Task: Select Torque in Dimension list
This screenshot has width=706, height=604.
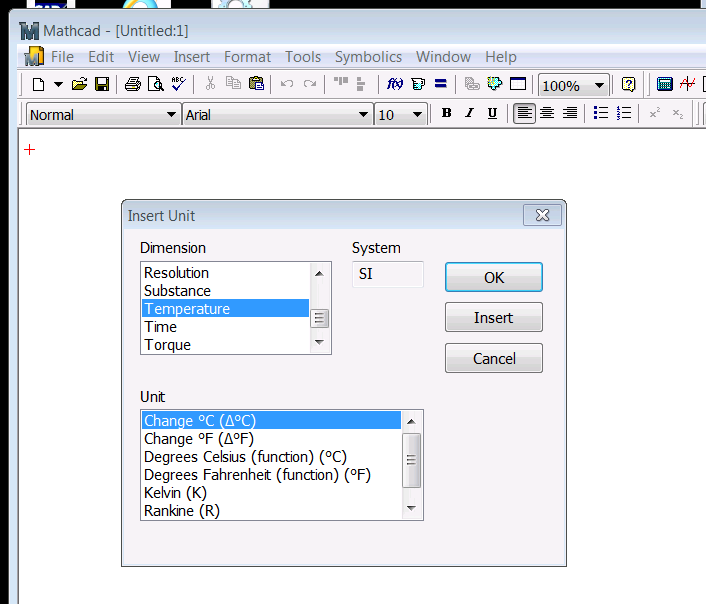Action: click(226, 345)
